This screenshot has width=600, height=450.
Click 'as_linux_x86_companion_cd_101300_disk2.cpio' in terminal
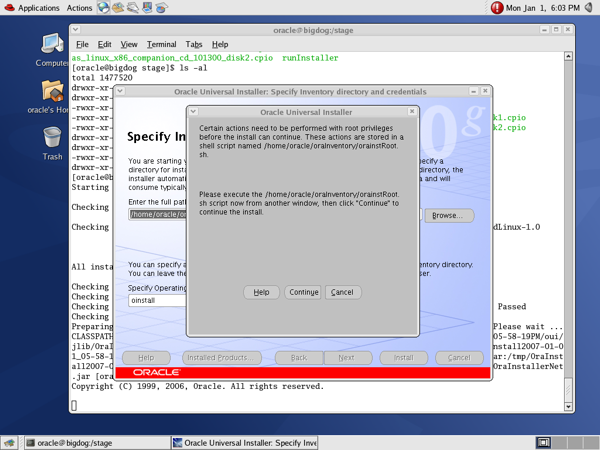click(172, 58)
